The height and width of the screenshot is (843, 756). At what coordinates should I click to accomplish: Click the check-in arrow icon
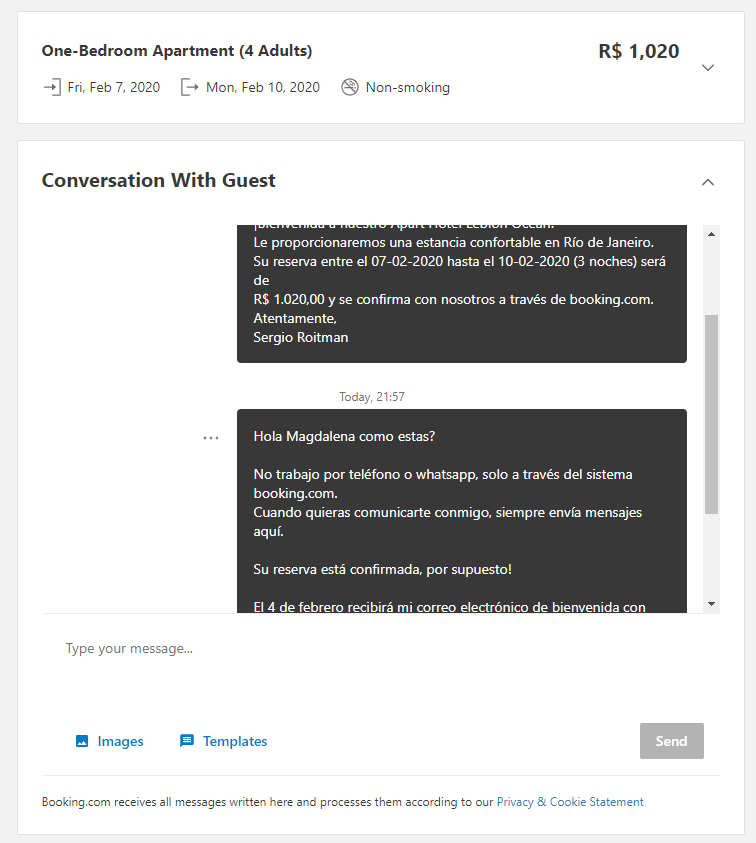coord(51,87)
